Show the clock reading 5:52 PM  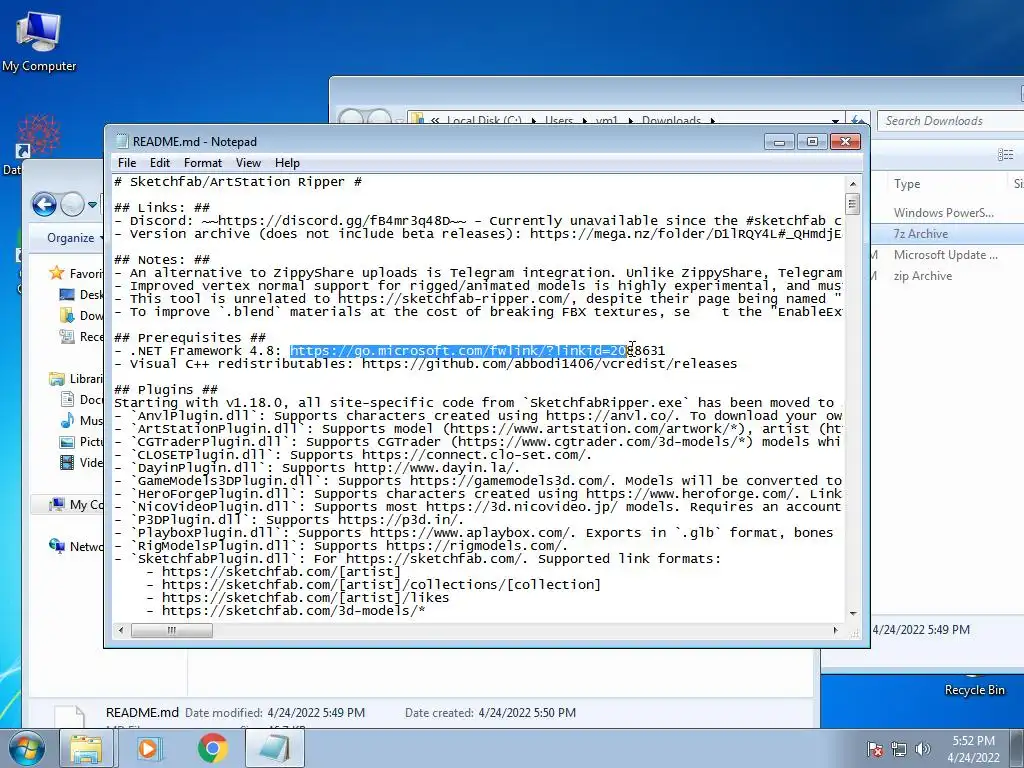[973, 741]
